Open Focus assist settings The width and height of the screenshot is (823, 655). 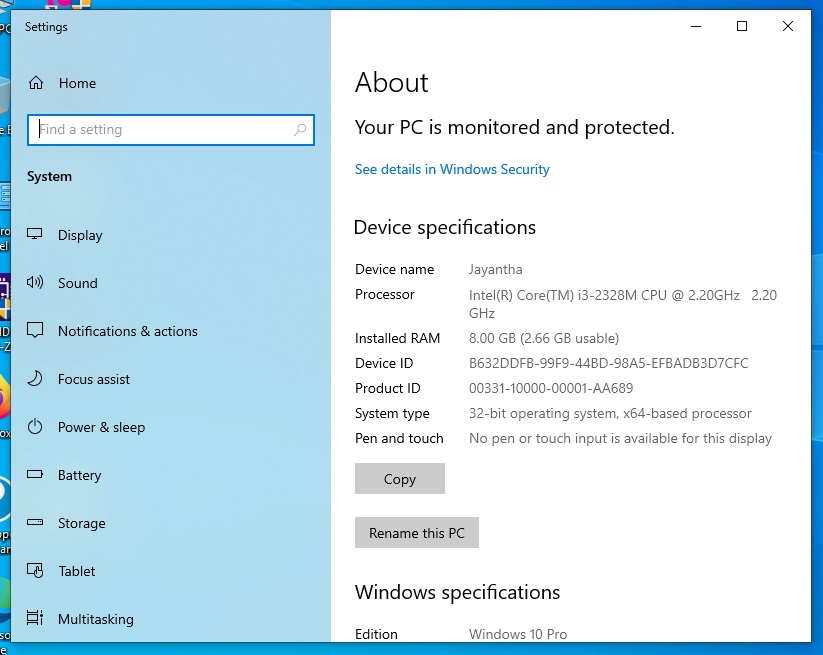coord(93,379)
